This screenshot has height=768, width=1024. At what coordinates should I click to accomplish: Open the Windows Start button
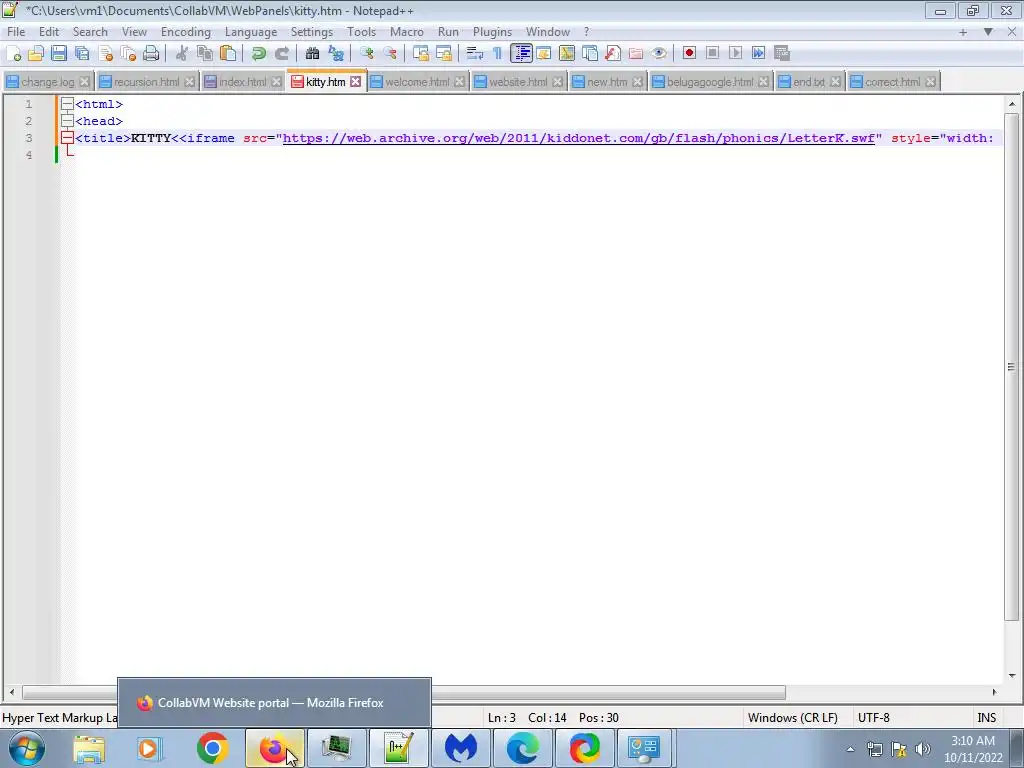[x=27, y=748]
